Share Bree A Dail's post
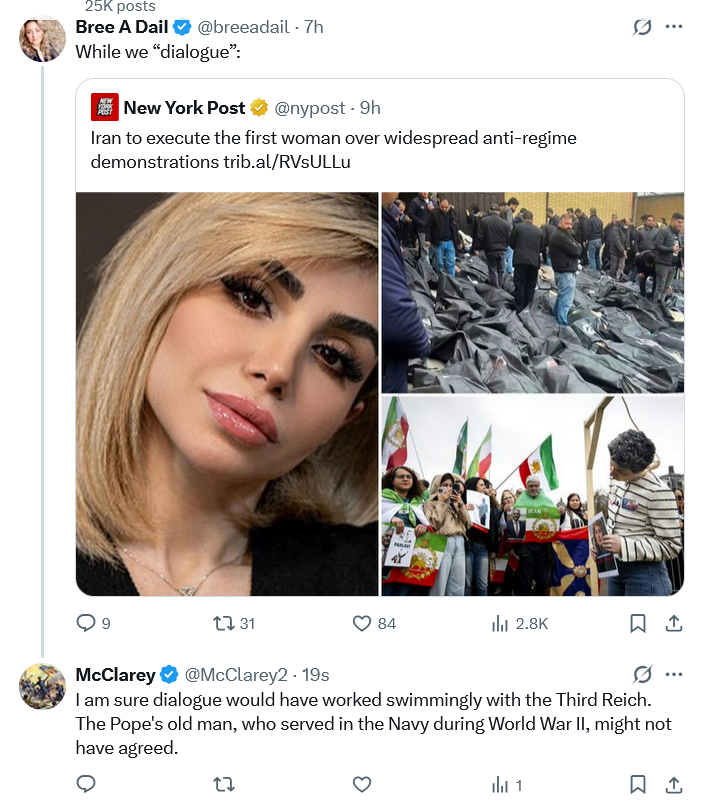704x804 pixels. (674, 623)
